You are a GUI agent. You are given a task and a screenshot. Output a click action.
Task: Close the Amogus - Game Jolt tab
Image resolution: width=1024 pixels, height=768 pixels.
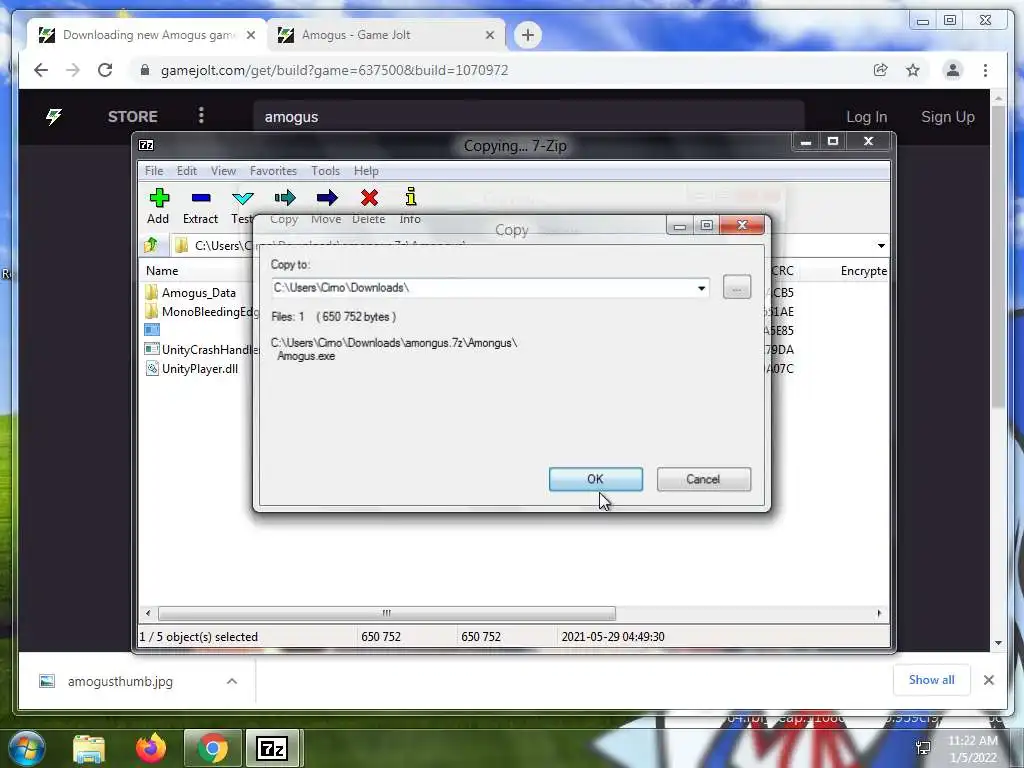(490, 35)
